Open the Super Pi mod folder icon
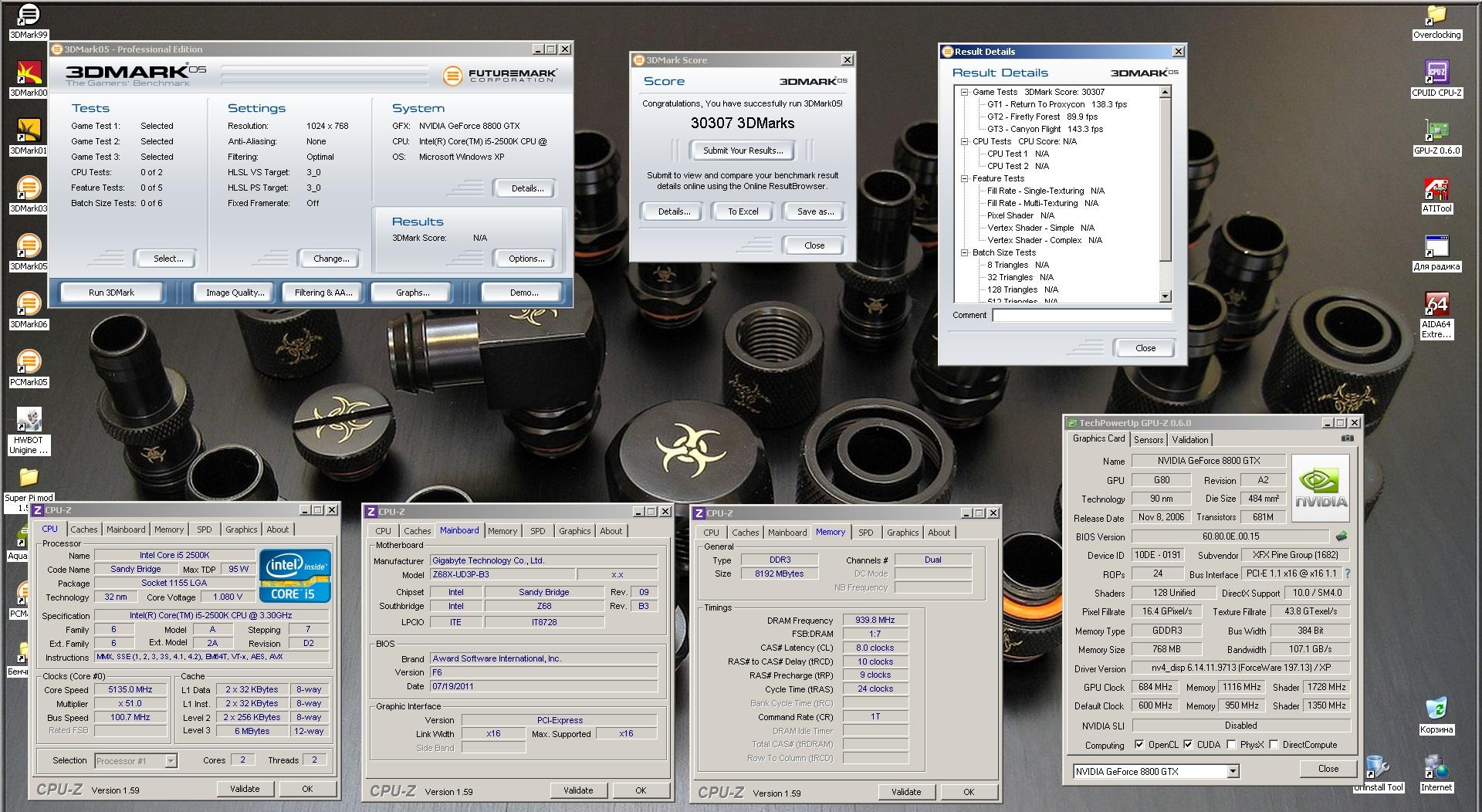This screenshot has height=812, width=1482. coord(29,480)
